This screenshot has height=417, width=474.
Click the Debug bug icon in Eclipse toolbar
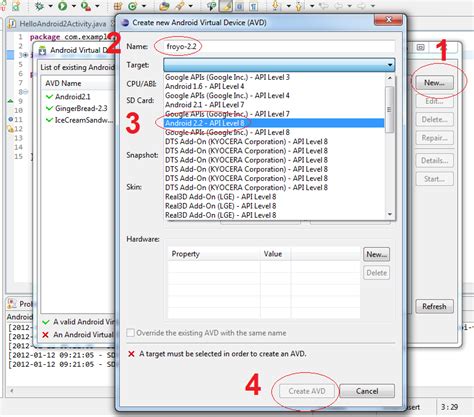click(x=39, y=6)
